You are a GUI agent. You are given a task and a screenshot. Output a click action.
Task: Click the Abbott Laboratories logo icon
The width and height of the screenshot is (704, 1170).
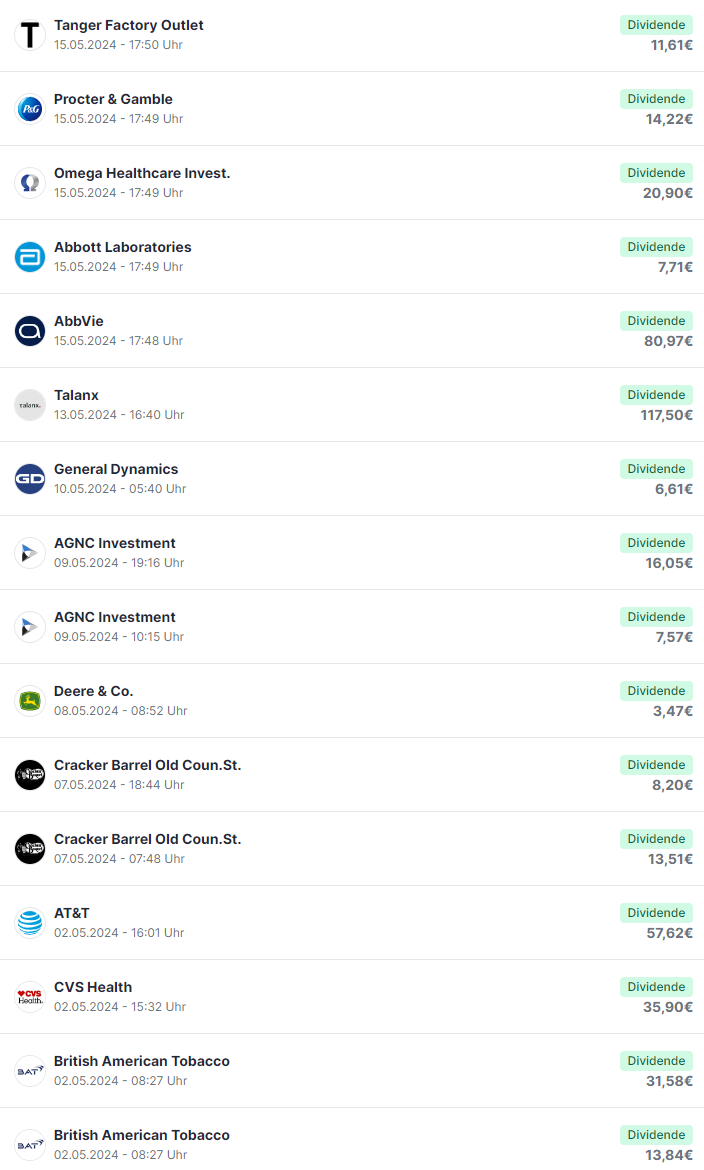tap(30, 257)
